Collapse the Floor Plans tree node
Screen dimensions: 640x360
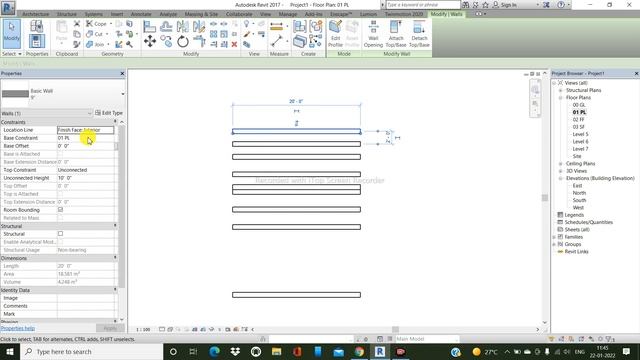(x=561, y=98)
